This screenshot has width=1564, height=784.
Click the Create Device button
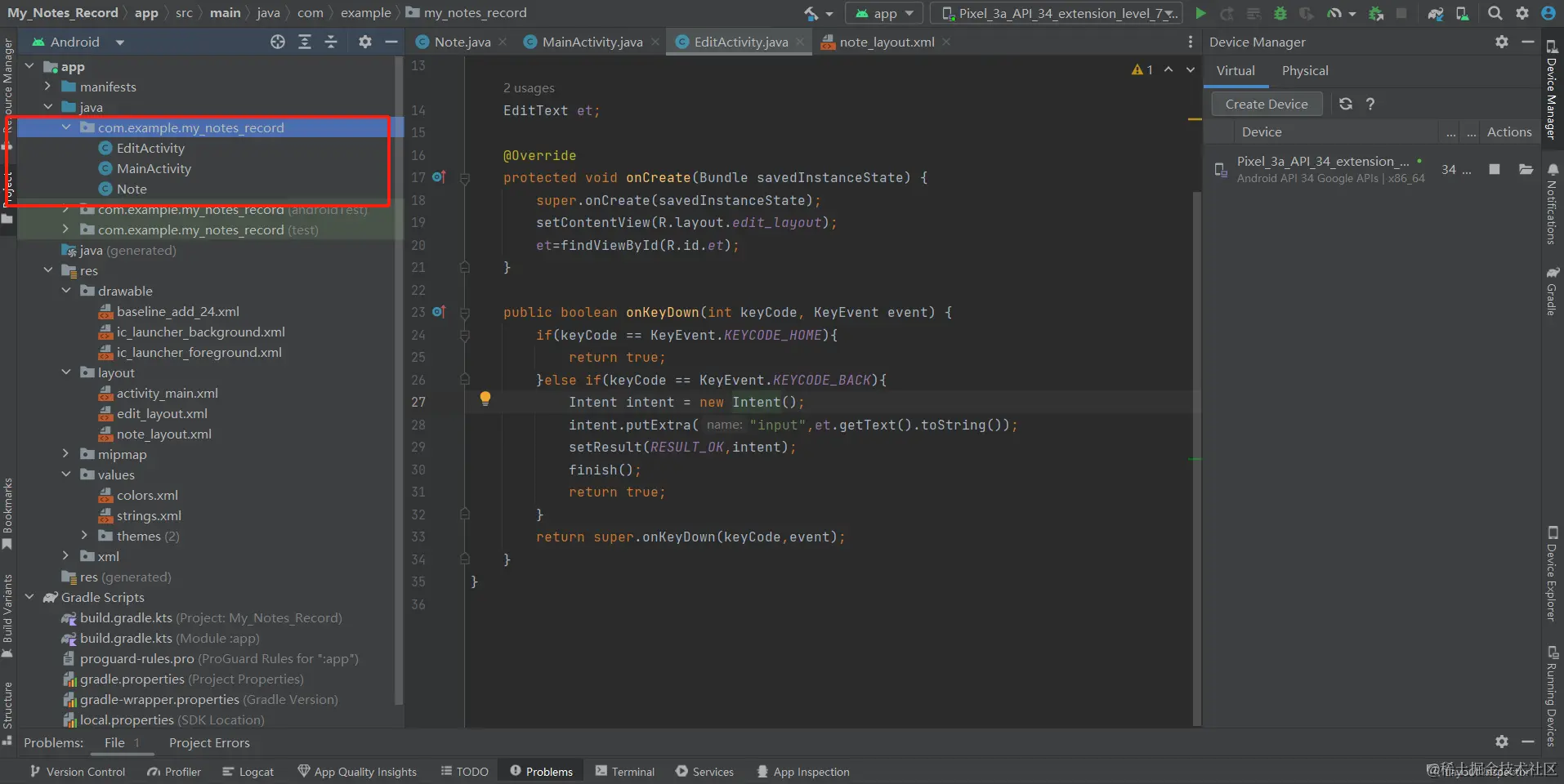point(1267,104)
